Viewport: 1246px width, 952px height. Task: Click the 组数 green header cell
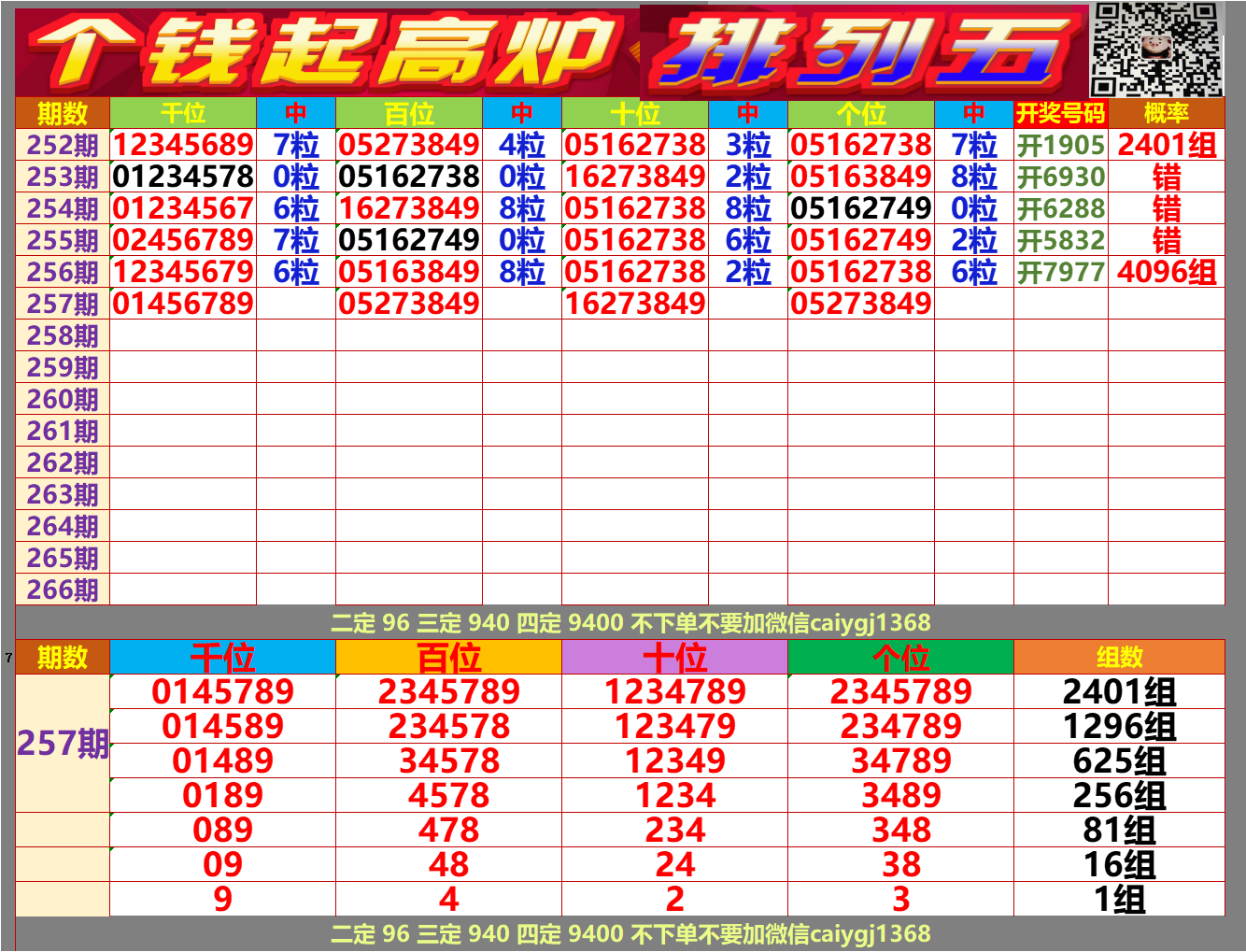click(1122, 659)
